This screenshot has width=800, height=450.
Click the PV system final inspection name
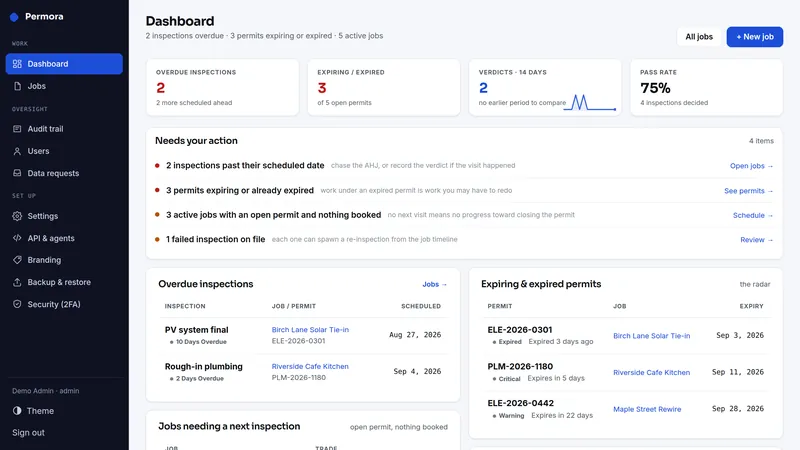pos(196,330)
